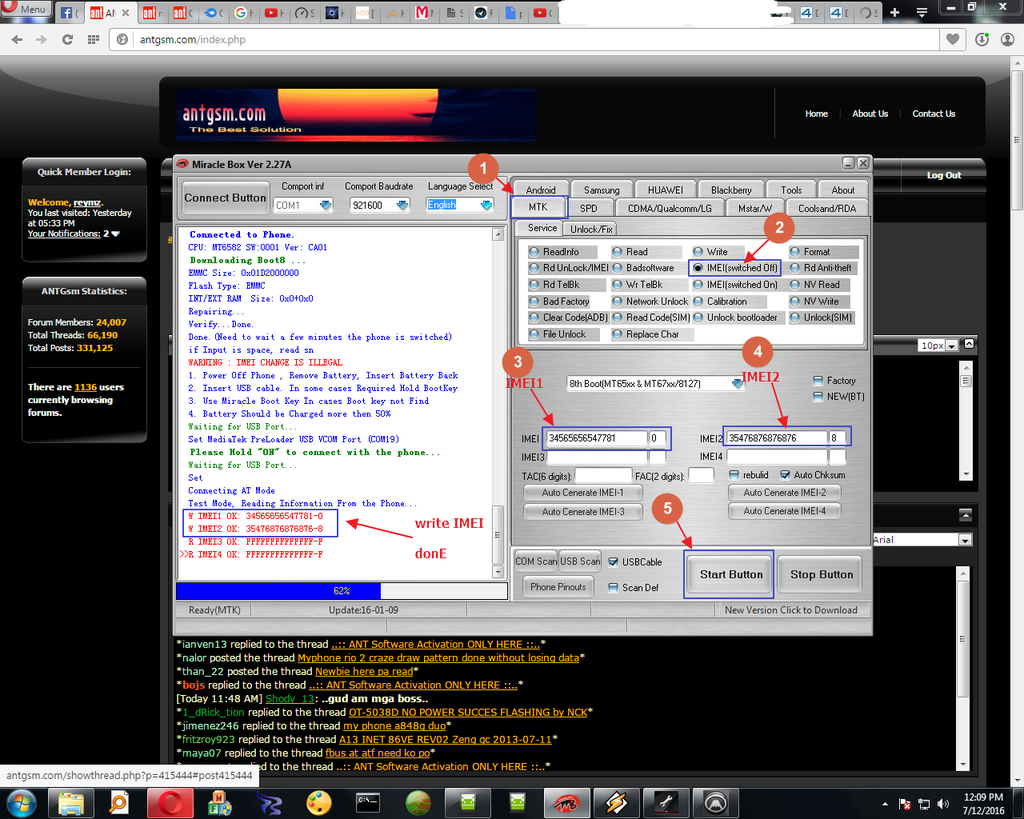
Task: Switch to the MTK tab
Action: click(538, 207)
